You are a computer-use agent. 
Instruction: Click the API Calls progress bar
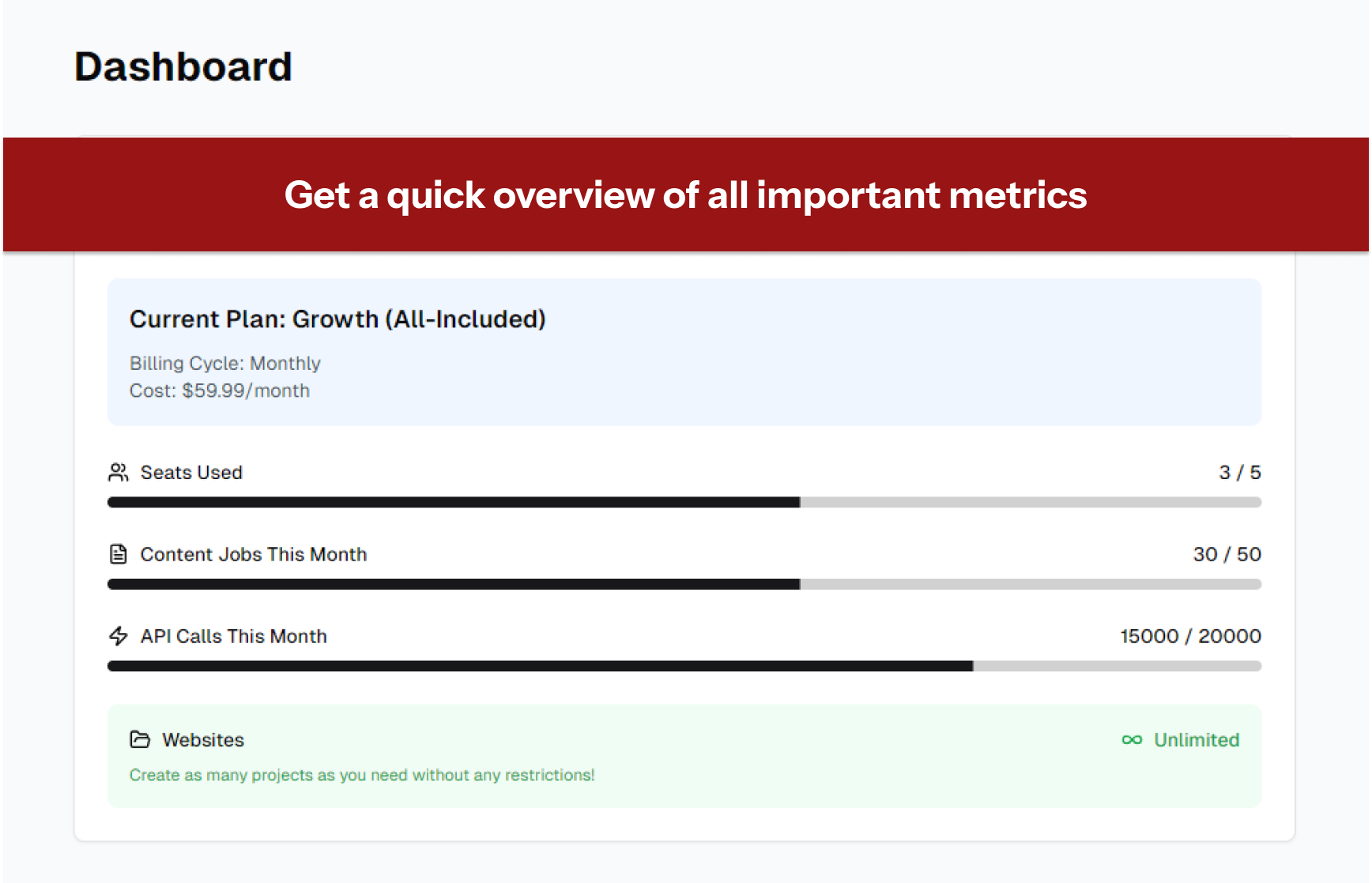[x=684, y=666]
